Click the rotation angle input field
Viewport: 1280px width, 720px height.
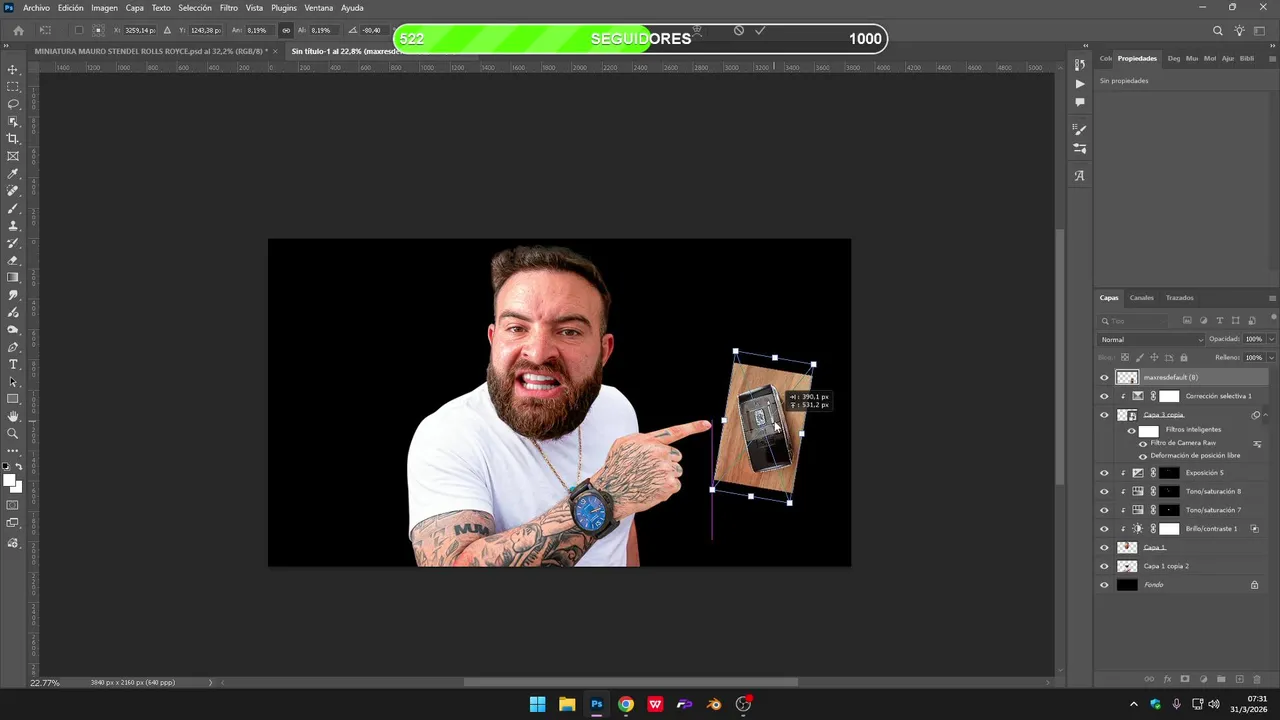click(x=373, y=31)
